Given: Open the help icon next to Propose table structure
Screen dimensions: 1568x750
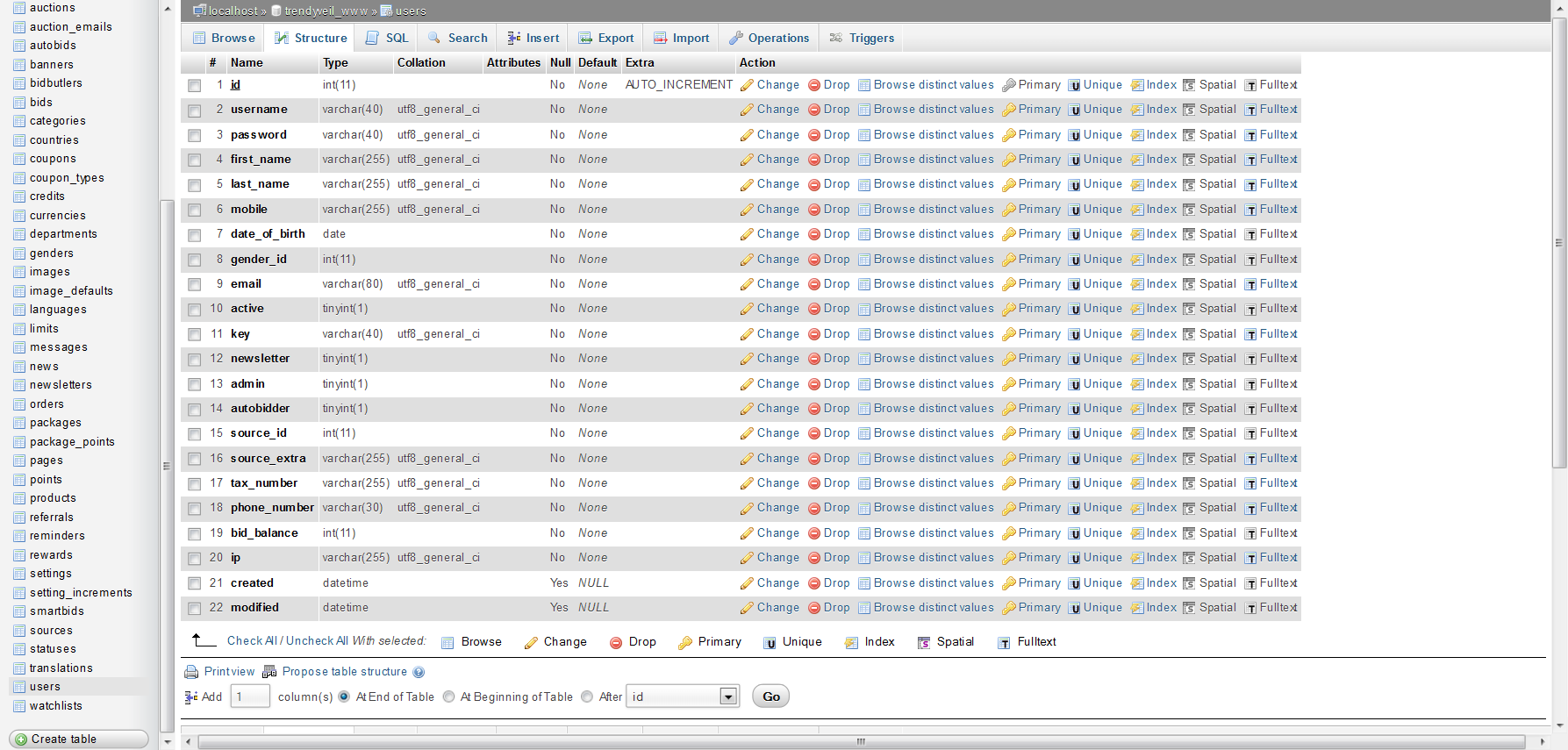Looking at the screenshot, I should (x=419, y=673).
